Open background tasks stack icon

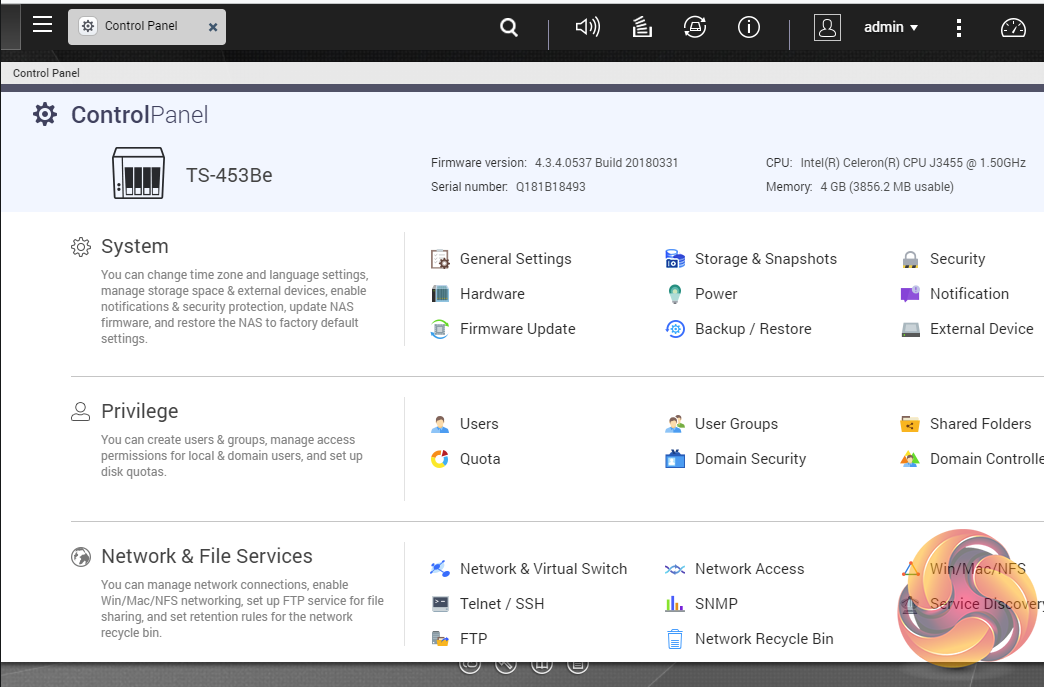[642, 28]
